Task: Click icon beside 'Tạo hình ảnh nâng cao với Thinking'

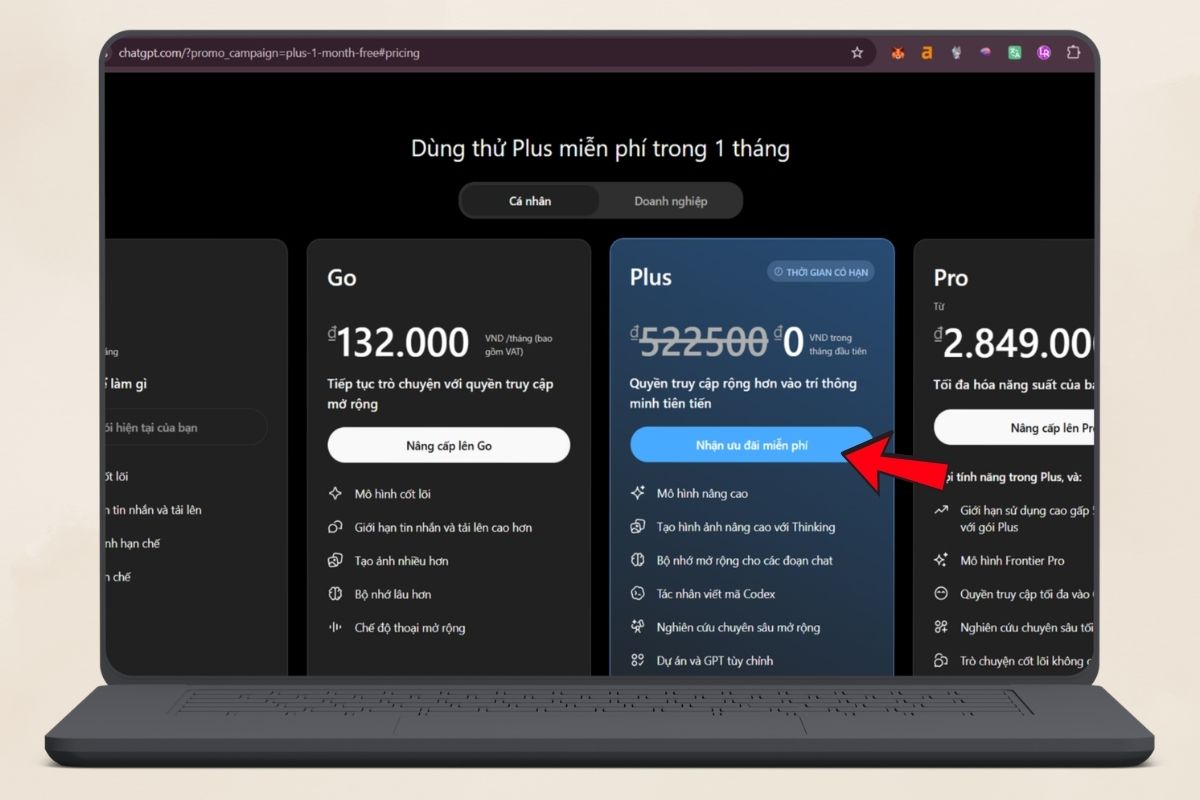Action: 637,527
